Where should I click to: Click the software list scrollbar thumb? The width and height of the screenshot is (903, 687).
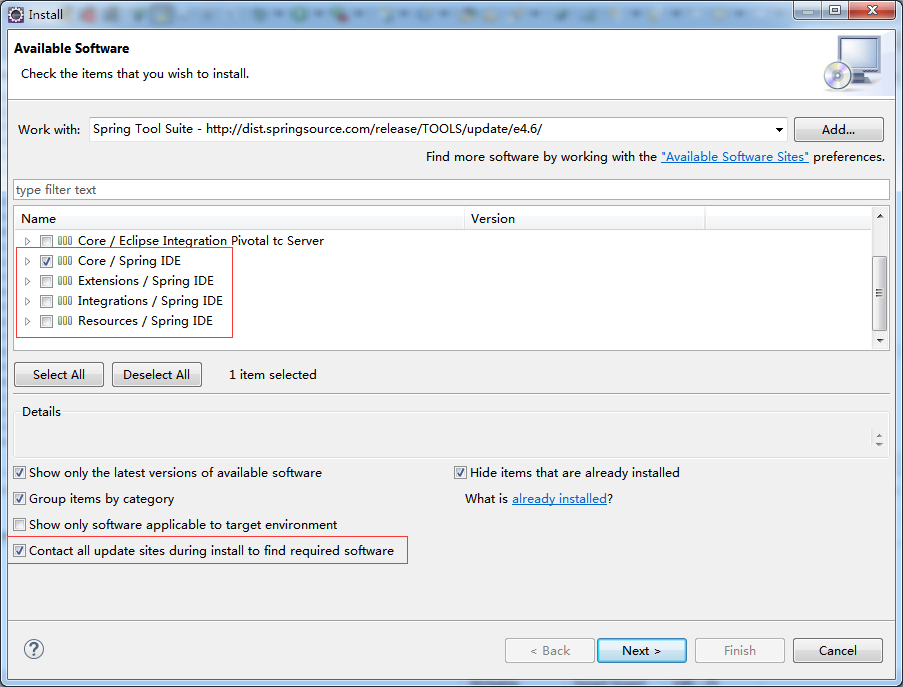[x=879, y=293]
